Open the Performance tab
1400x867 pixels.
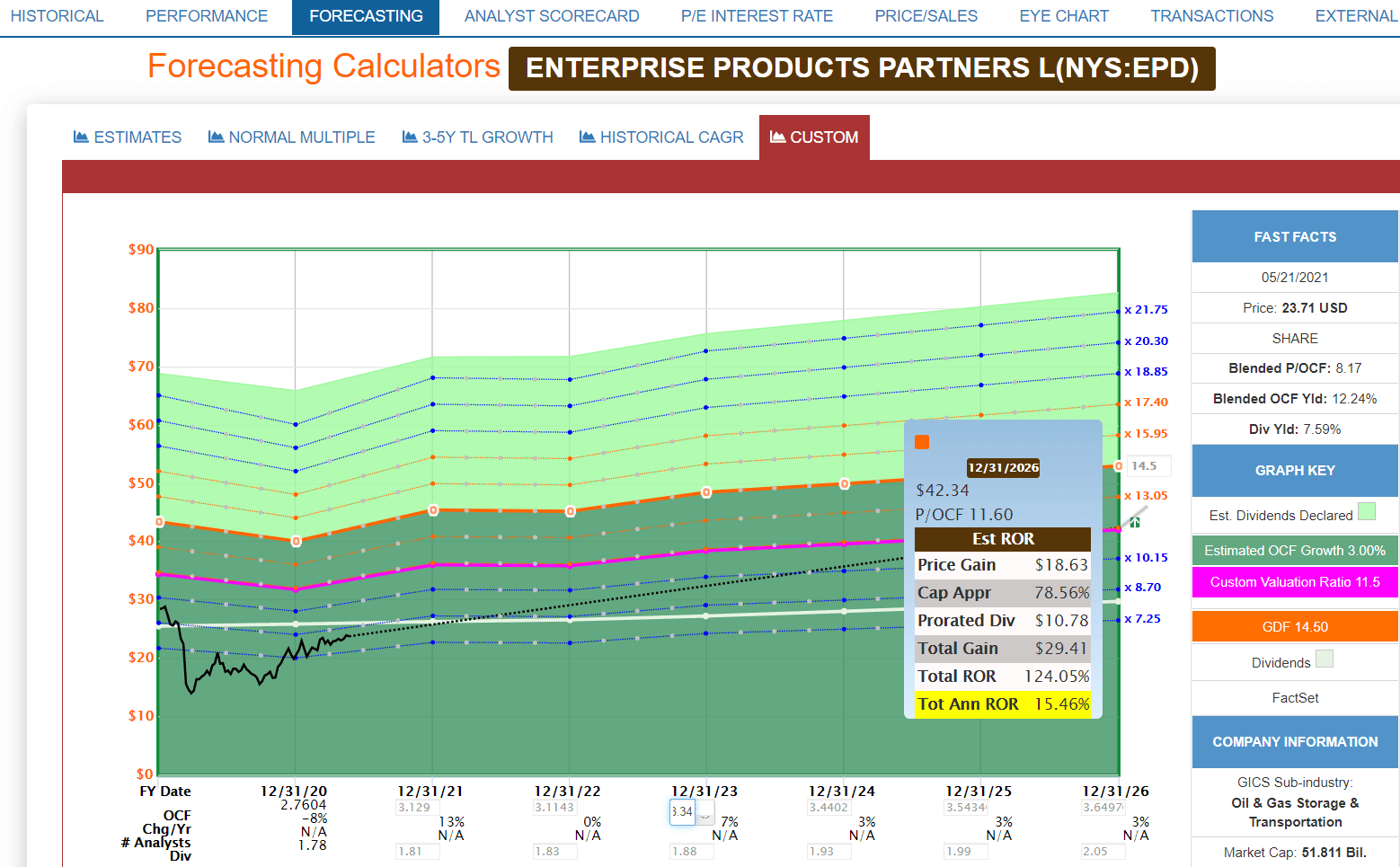(x=207, y=16)
